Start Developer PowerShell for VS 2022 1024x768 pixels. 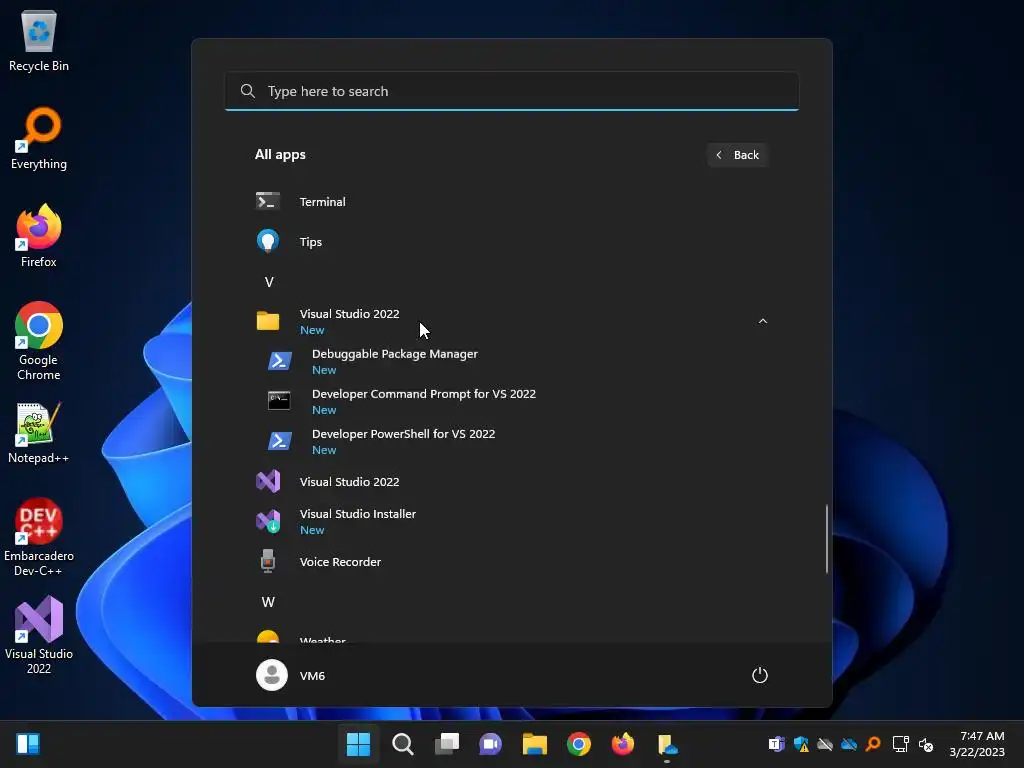click(511, 441)
